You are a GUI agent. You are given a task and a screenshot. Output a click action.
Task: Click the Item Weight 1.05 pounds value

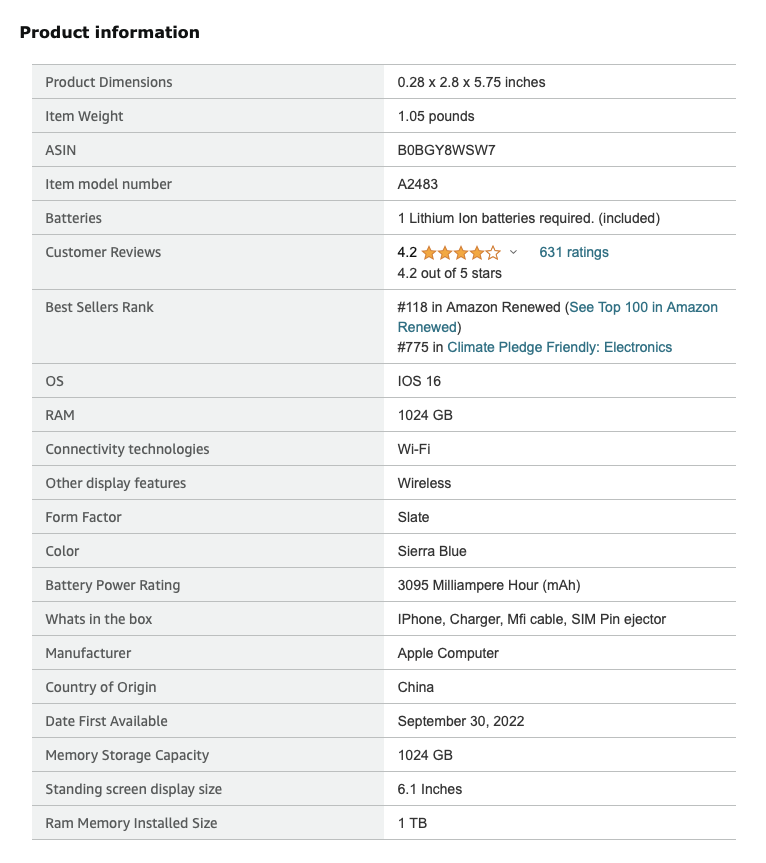(436, 117)
